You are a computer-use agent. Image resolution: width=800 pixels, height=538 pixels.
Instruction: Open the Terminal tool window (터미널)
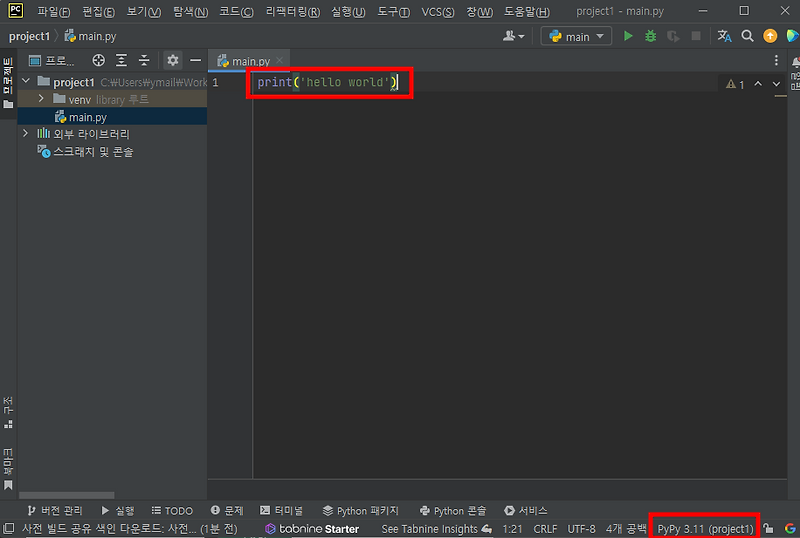pos(281,510)
